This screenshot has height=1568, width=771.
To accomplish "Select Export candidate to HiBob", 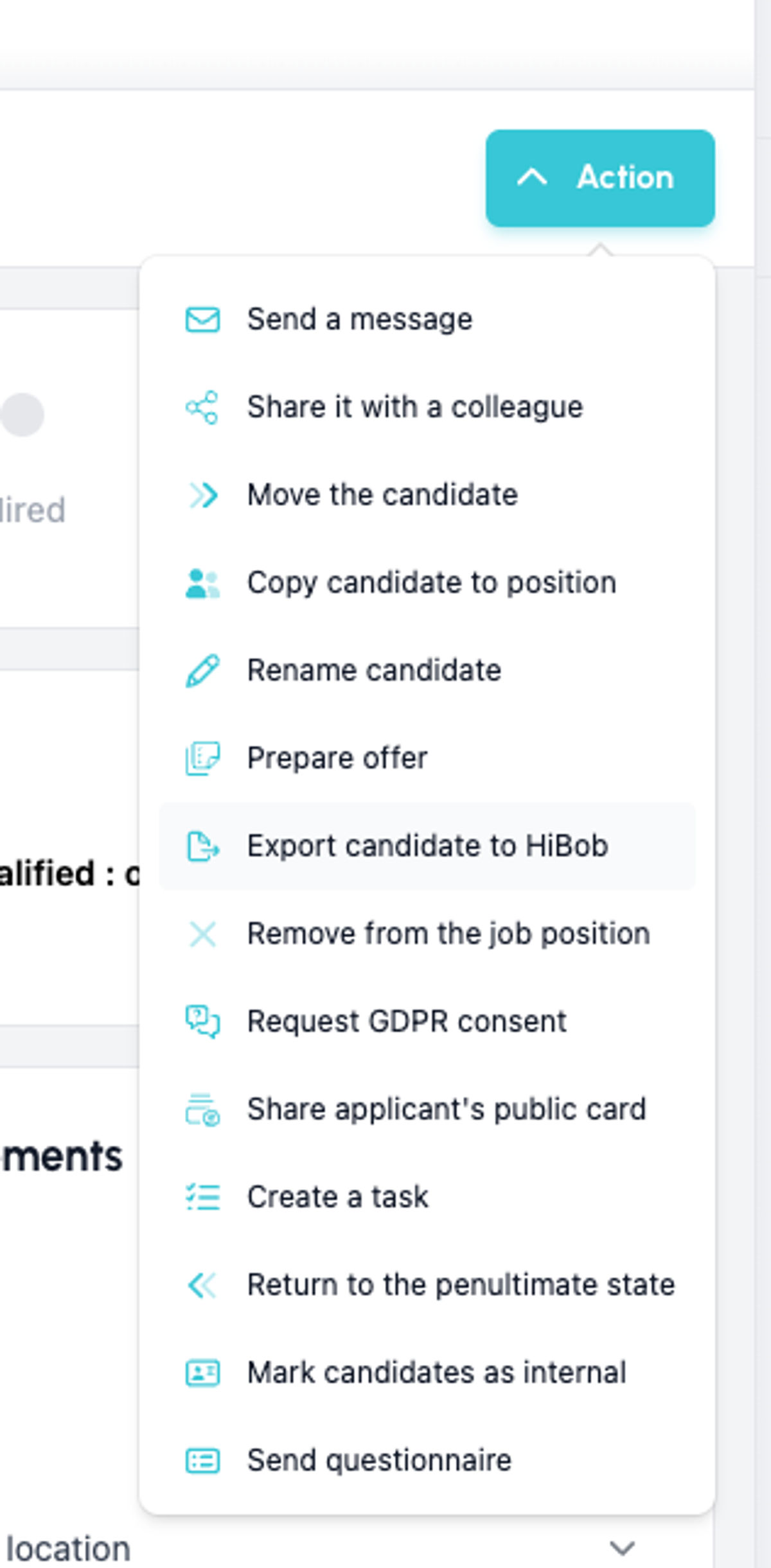I will (427, 846).
